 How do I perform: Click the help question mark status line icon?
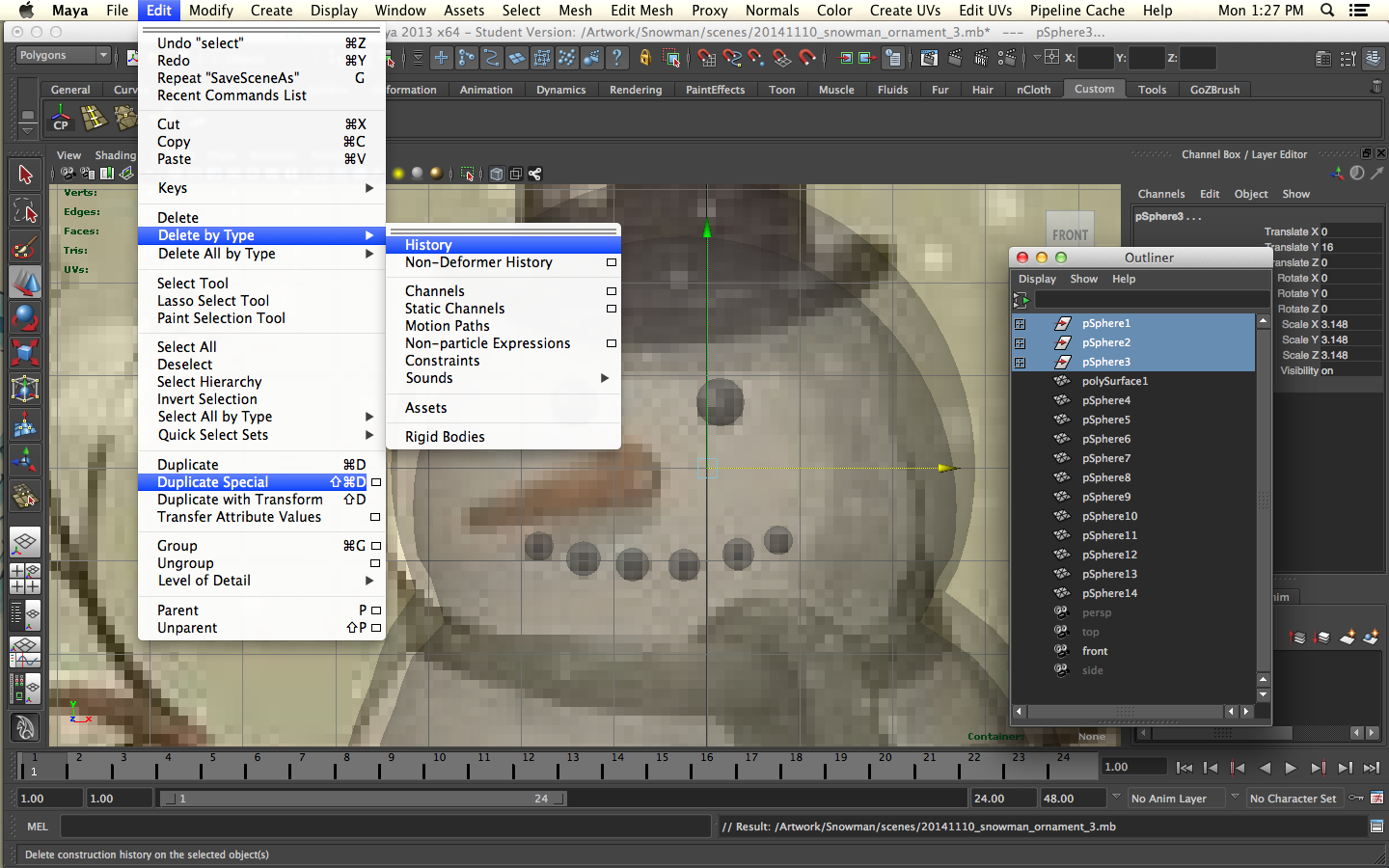[x=617, y=58]
